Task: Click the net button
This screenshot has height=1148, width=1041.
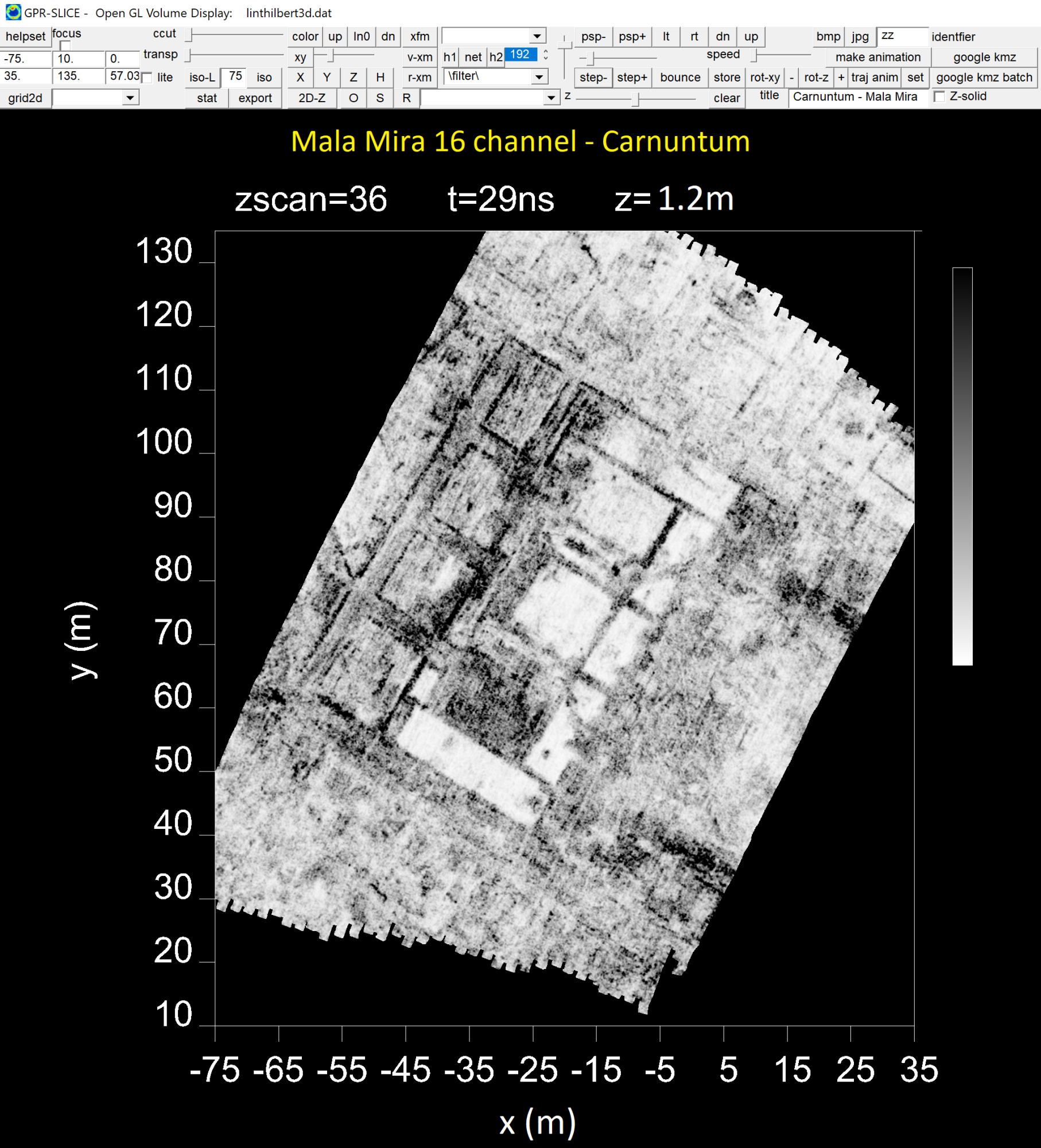Action: [473, 57]
